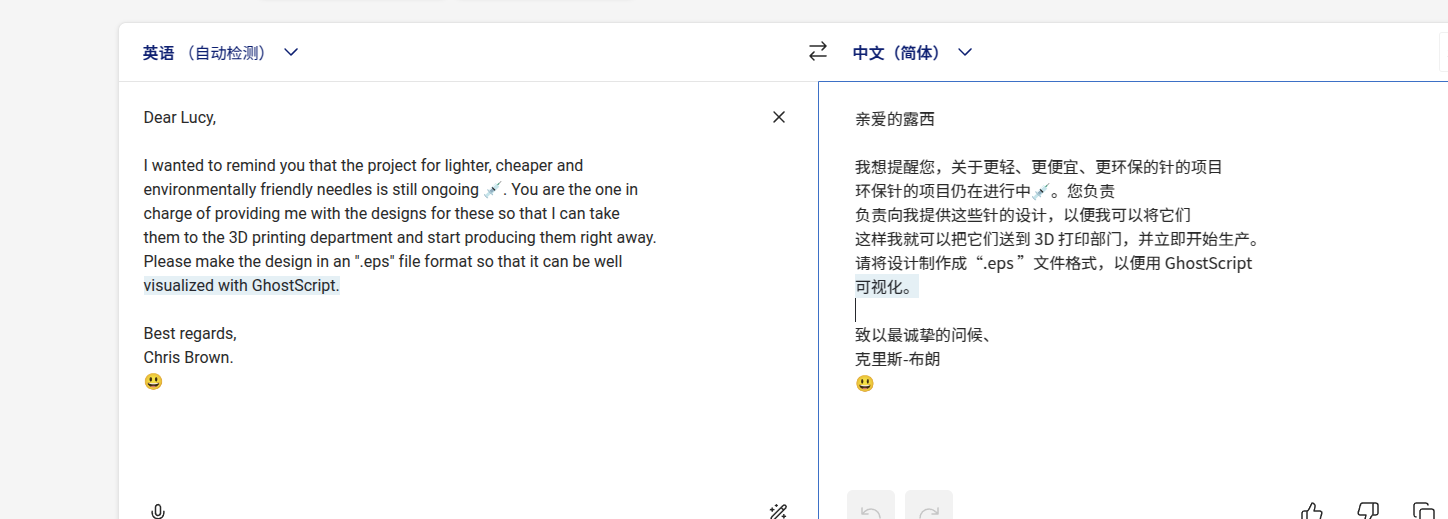Select the "克里斯-布朗" line in translation
1448x519 pixels.
897,359
